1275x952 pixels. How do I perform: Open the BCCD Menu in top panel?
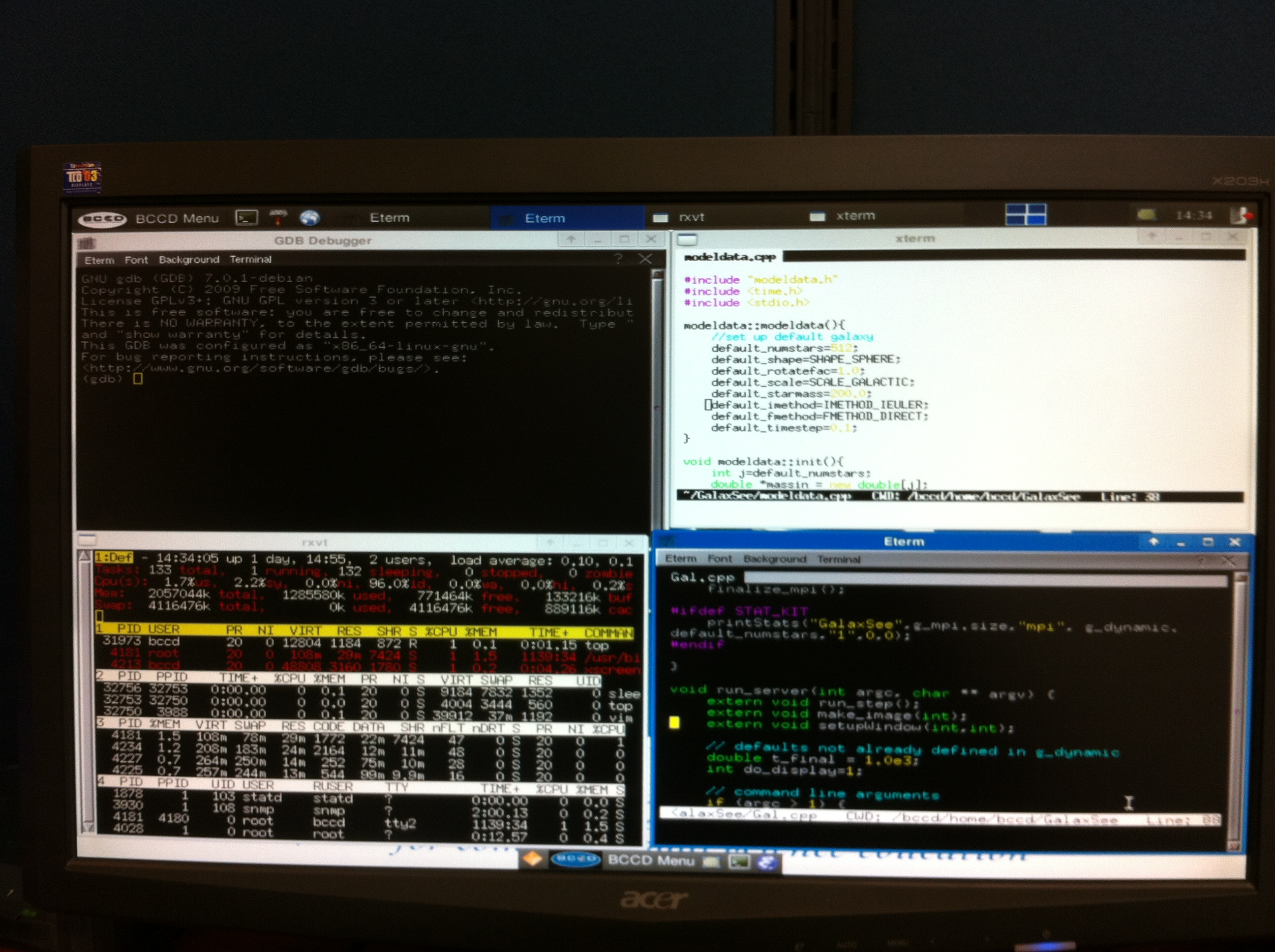pos(177,218)
